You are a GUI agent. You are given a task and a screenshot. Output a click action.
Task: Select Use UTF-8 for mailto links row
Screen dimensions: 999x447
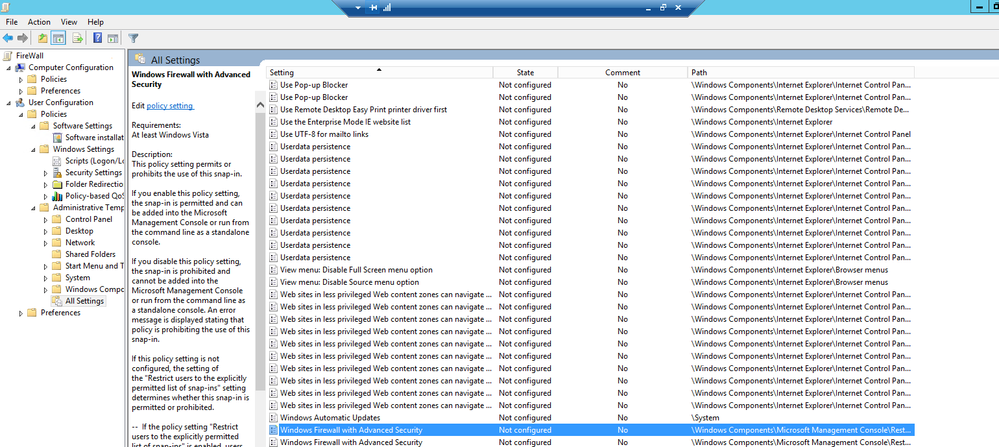click(590, 134)
